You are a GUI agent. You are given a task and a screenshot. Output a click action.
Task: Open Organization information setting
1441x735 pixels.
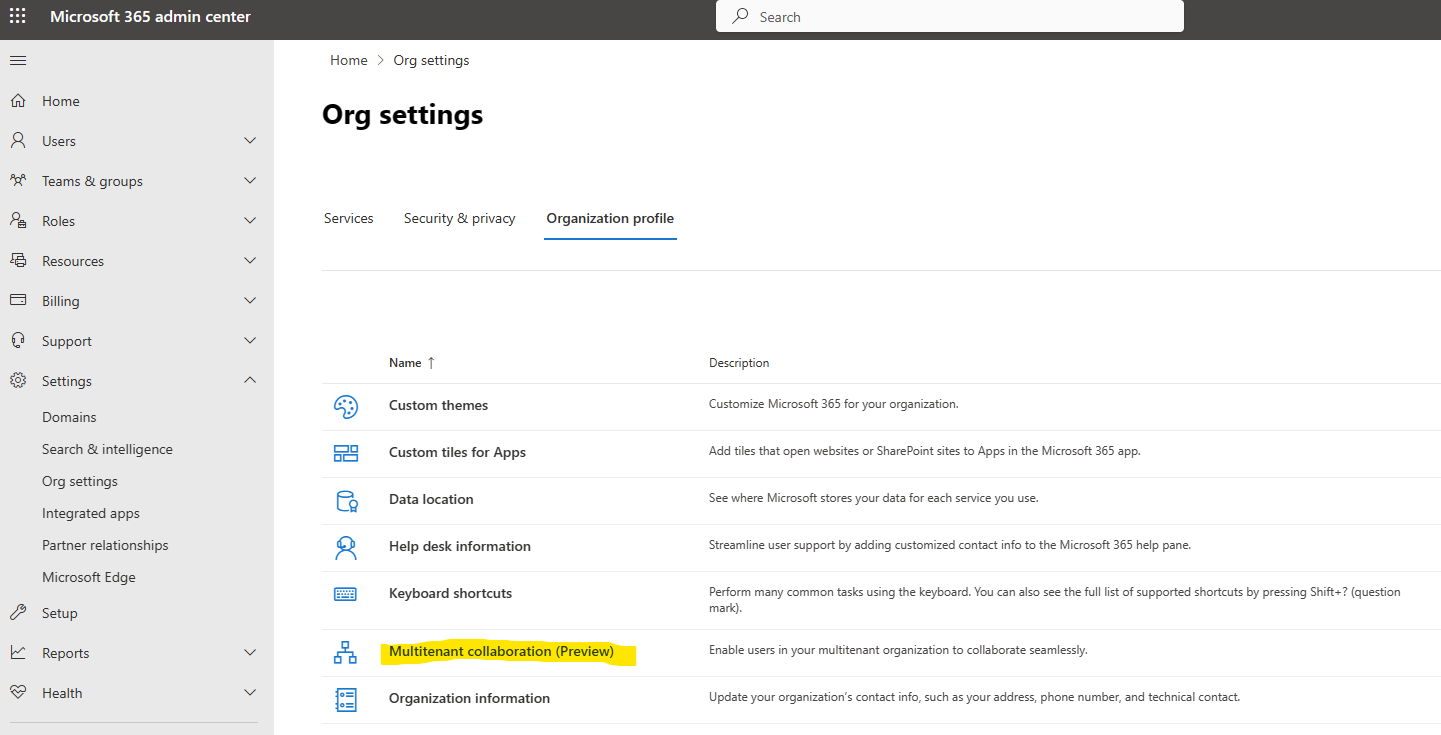[x=469, y=699]
